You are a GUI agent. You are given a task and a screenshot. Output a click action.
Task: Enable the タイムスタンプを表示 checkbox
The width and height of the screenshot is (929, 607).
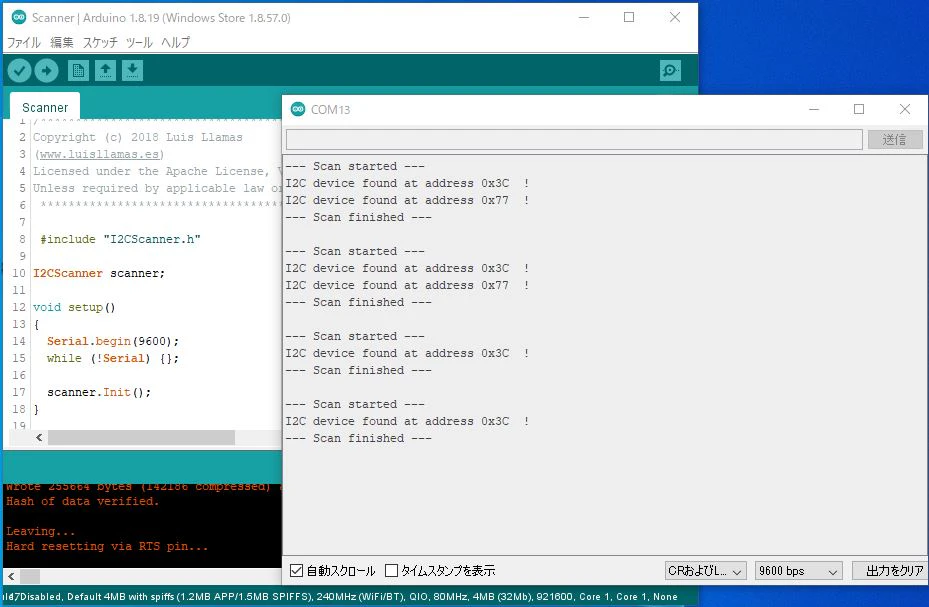click(391, 570)
